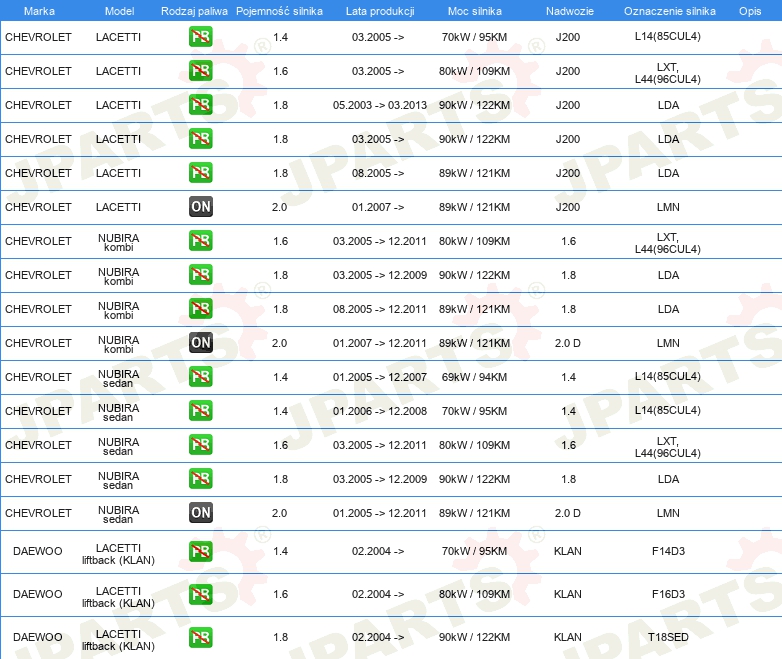Click the 01.2005 -> 12.2007 production years cell
Screen dimensions: 782x659
coord(380,377)
